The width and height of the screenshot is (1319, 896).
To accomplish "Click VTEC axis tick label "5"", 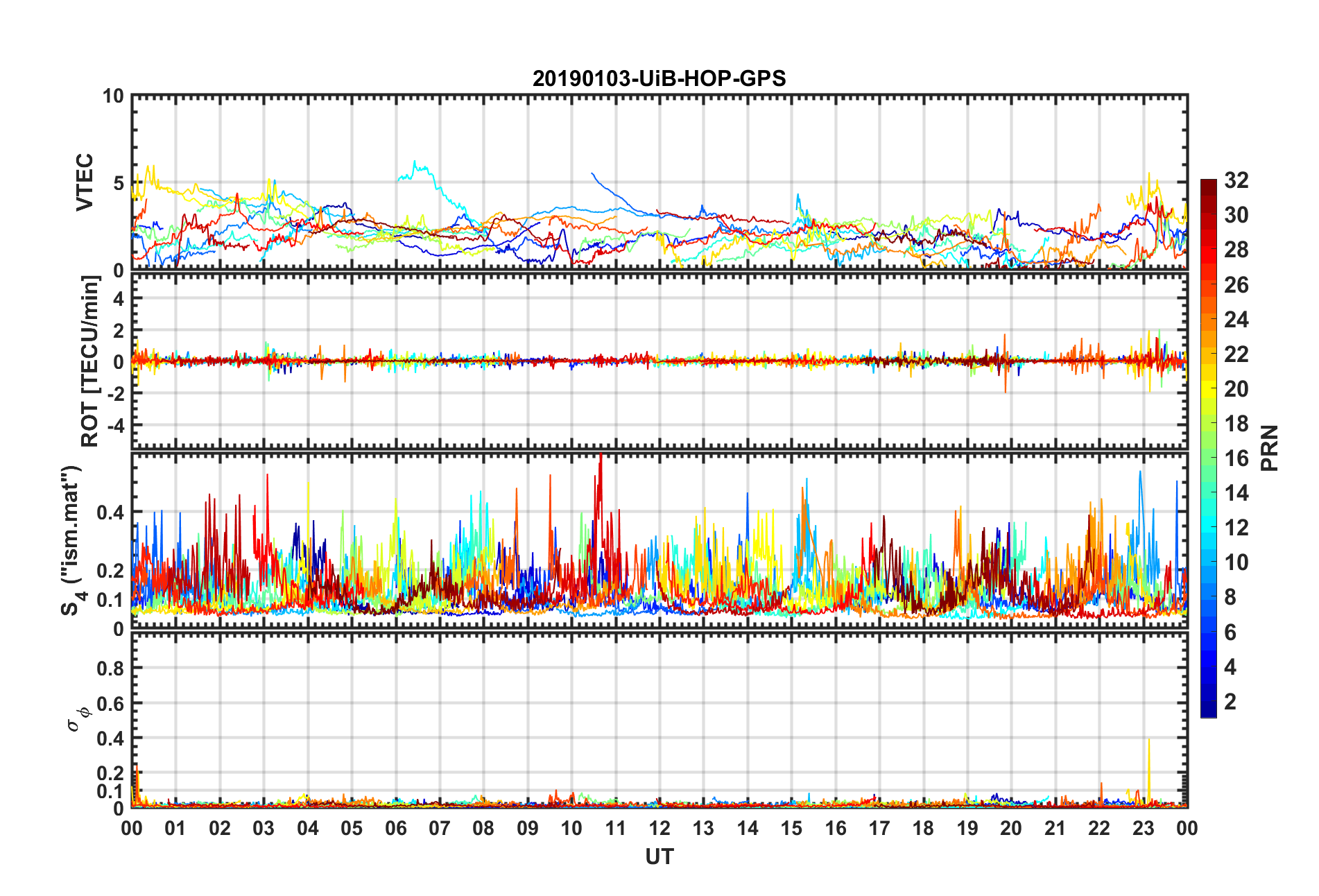I will (118, 183).
